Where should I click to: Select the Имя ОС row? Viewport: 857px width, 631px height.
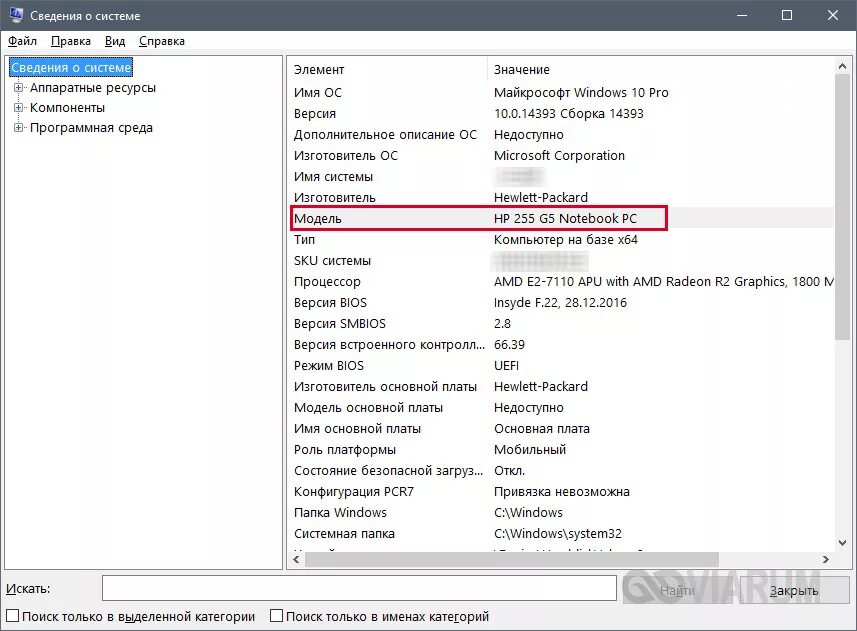561,92
